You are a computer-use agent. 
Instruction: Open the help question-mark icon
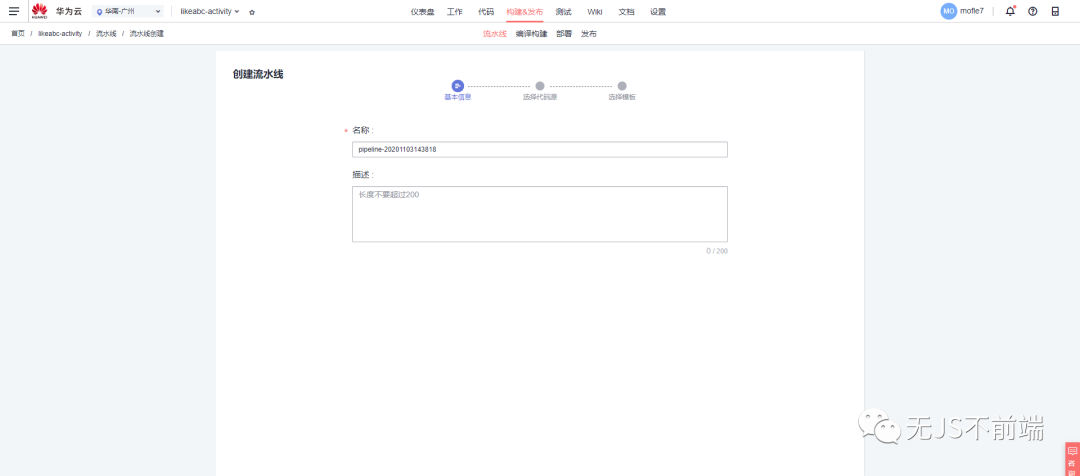pos(1032,11)
